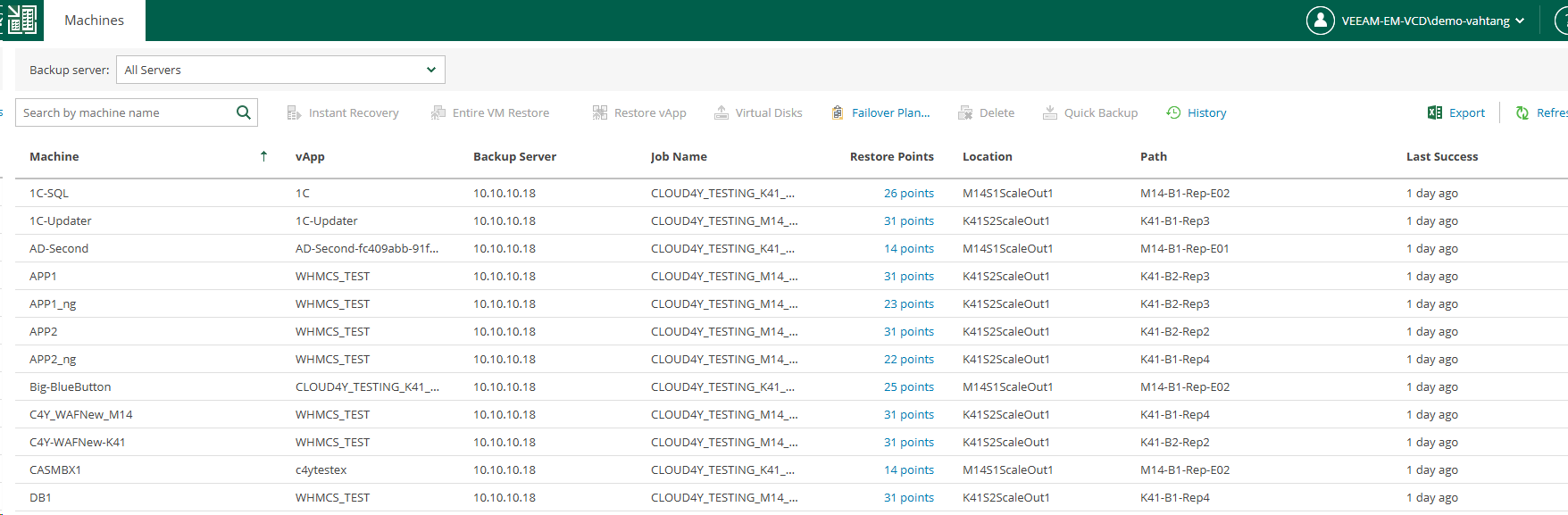Sort by Last Success column header
Viewport: 1568px width, 515px height.
(x=1441, y=156)
